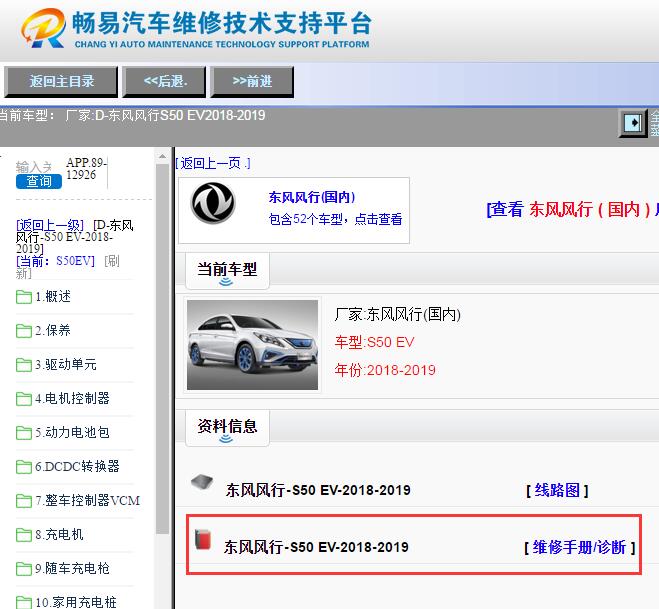Open folder icon for 6.DCDC转换器
The width and height of the screenshot is (659, 609).
click(x=24, y=467)
